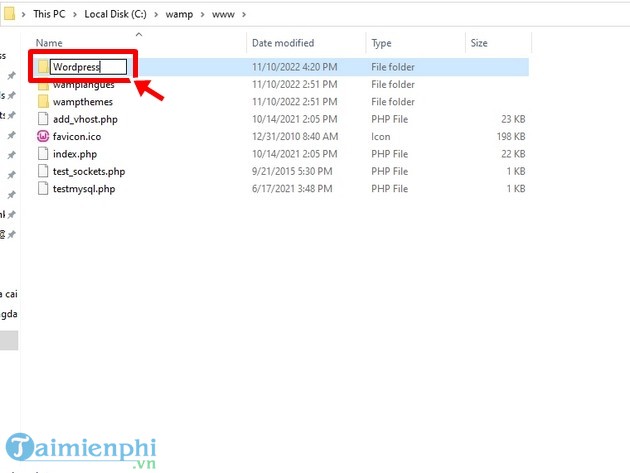This screenshot has width=630, height=473.
Task: Select testmysql.php file name
Action: click(x=84, y=189)
